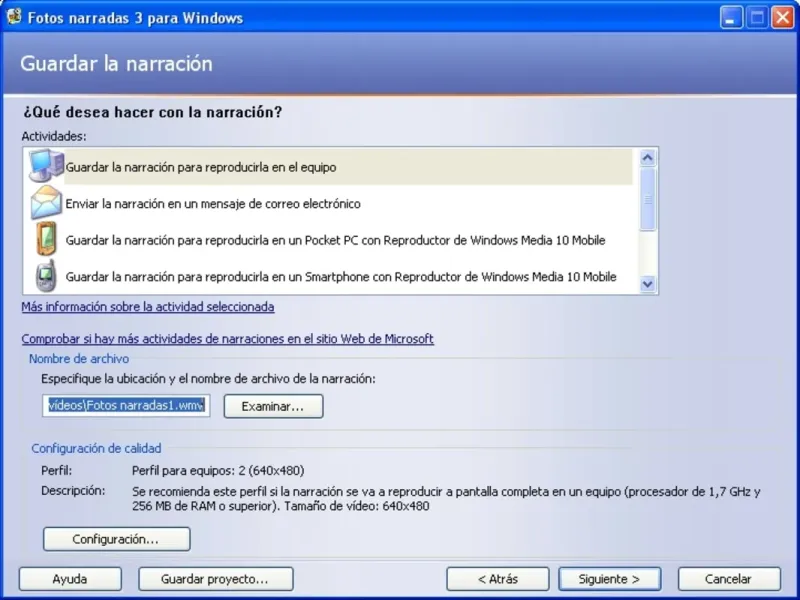Open the Configuración... quality settings button
Viewport: 800px width, 600px height.
click(116, 539)
